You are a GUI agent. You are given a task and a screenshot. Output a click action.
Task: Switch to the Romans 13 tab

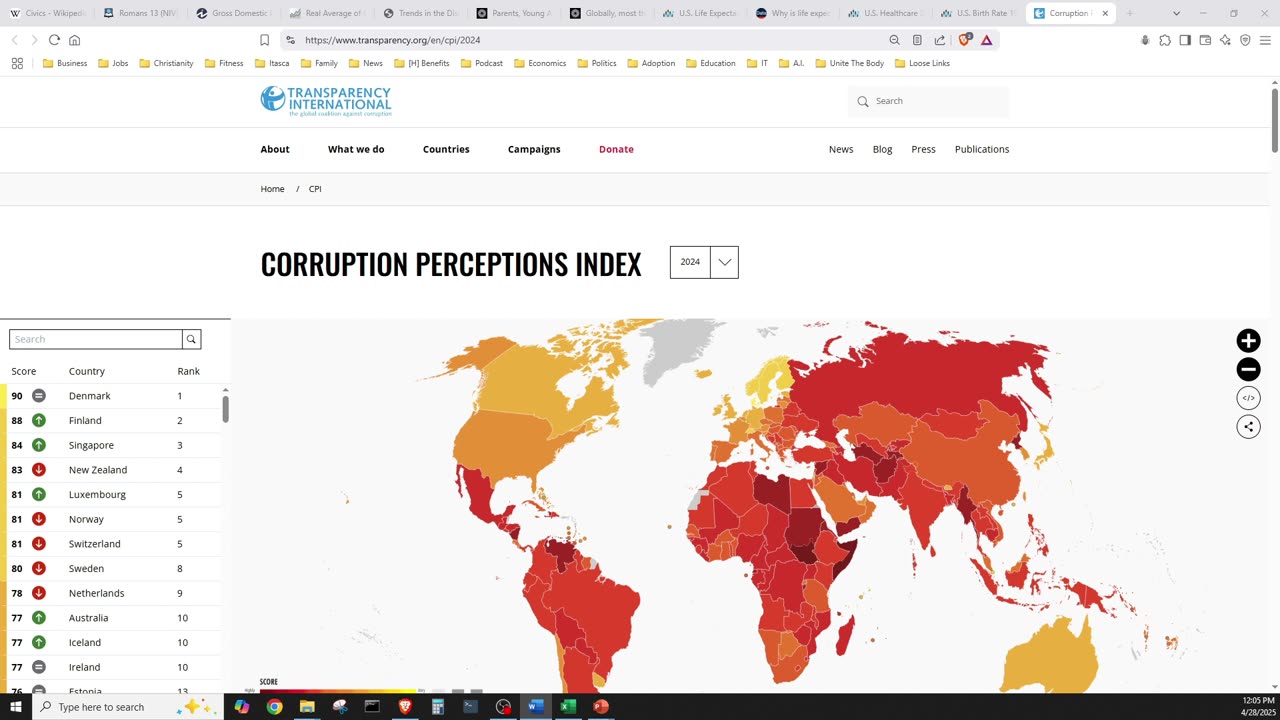pyautogui.click(x=140, y=13)
